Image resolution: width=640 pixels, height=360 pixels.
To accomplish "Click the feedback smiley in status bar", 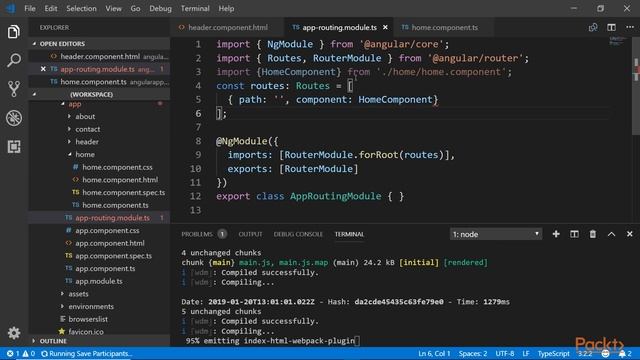I will click(x=606, y=353).
